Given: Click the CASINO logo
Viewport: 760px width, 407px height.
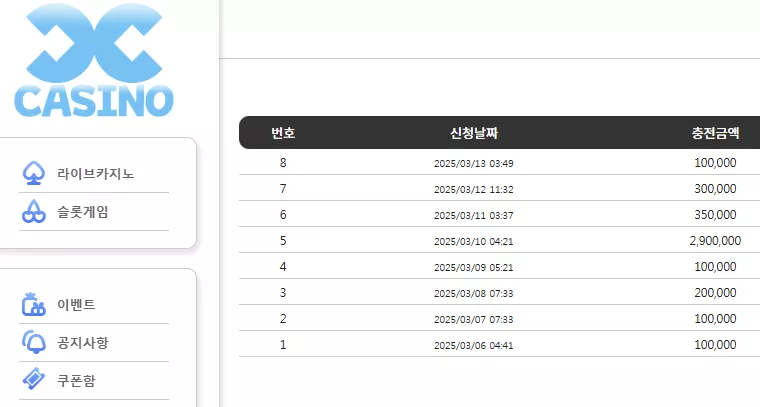Looking at the screenshot, I should coord(94,60).
